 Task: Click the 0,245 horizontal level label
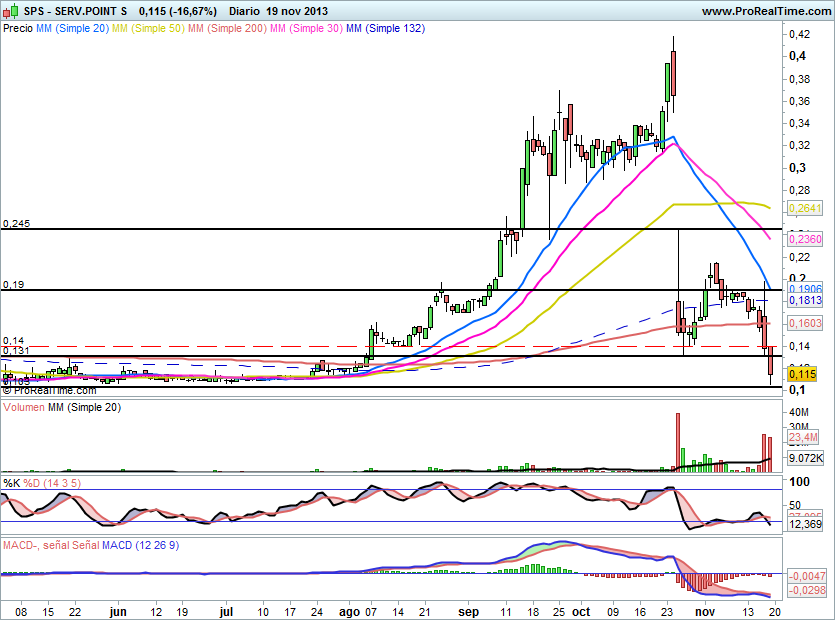[16, 224]
